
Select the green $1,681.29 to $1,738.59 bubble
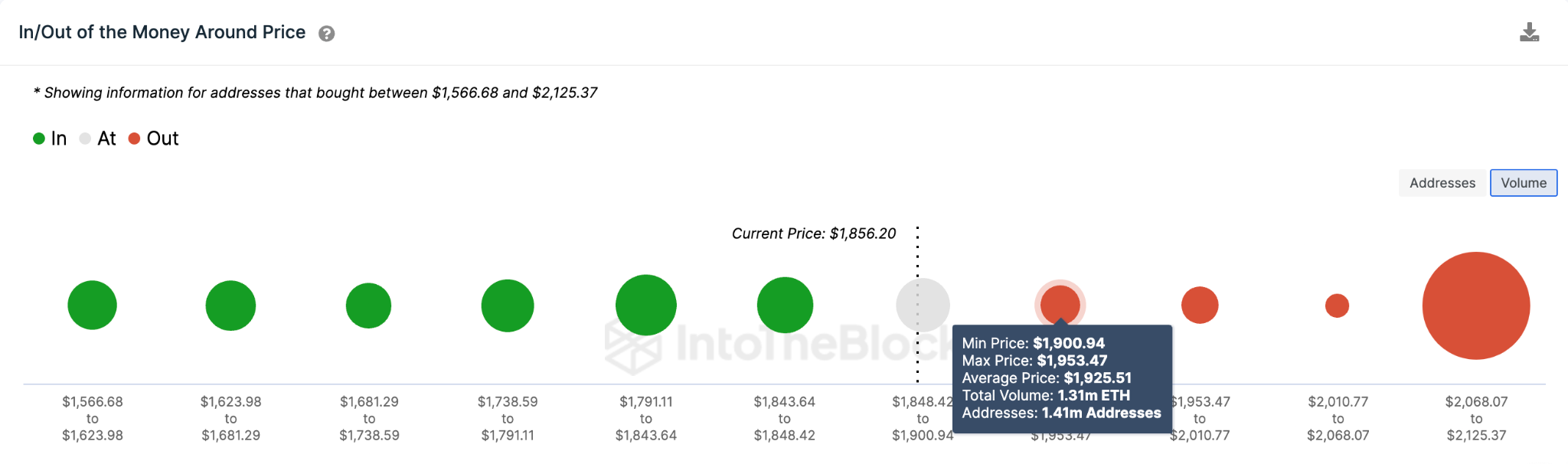point(369,306)
